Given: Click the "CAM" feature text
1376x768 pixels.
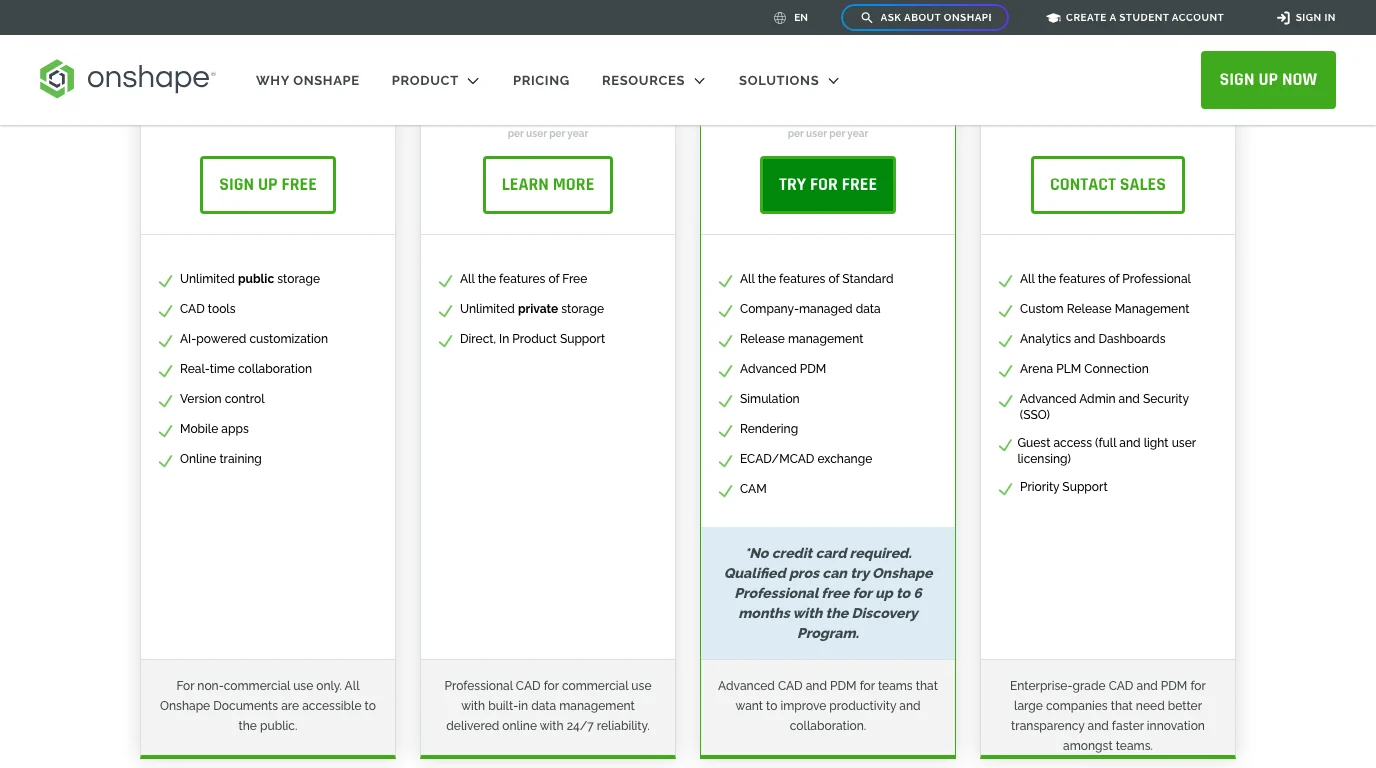Looking at the screenshot, I should (753, 489).
